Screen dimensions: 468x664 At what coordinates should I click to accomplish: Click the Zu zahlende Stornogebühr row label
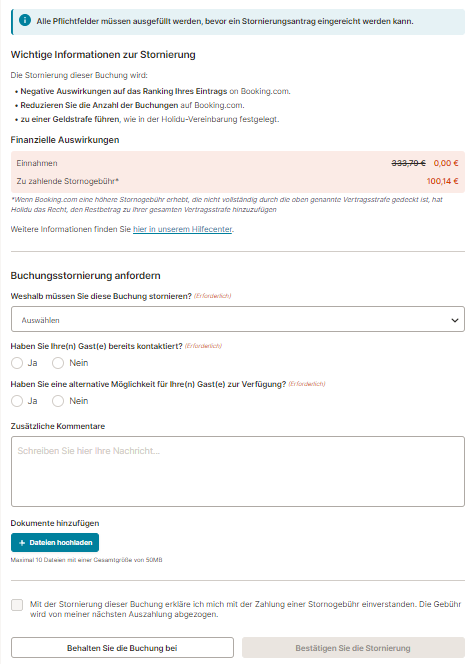click(68, 181)
